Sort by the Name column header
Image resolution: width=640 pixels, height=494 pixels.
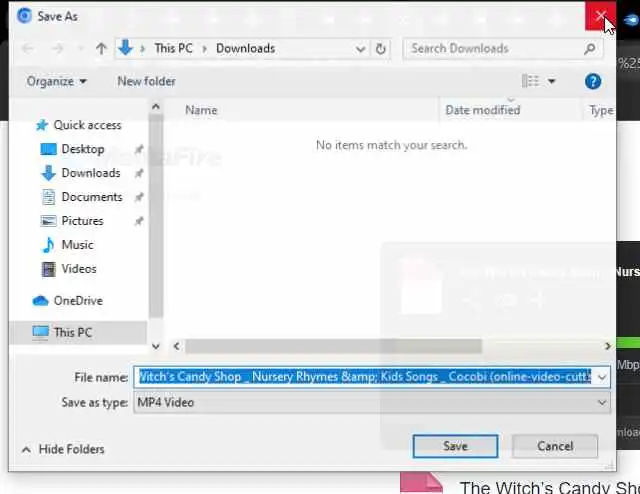[201, 110]
